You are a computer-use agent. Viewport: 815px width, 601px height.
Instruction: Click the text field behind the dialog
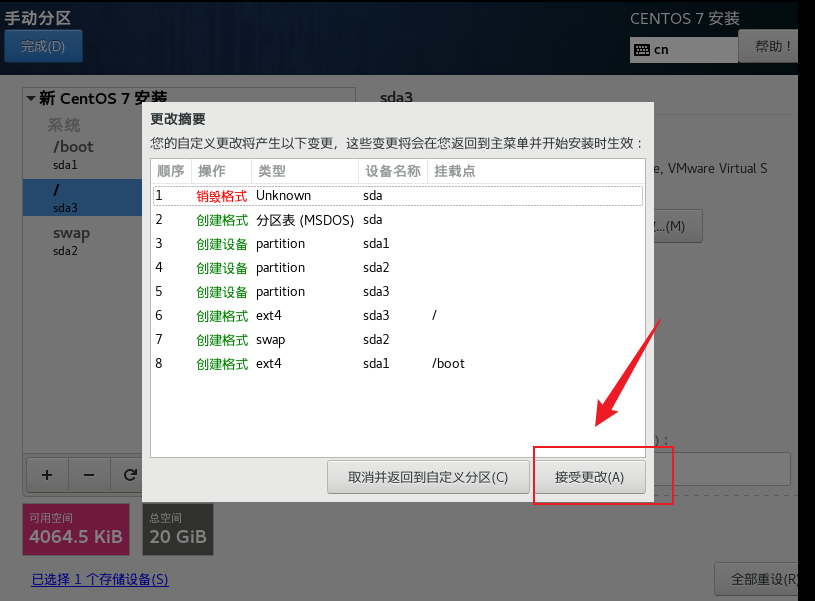click(x=722, y=469)
